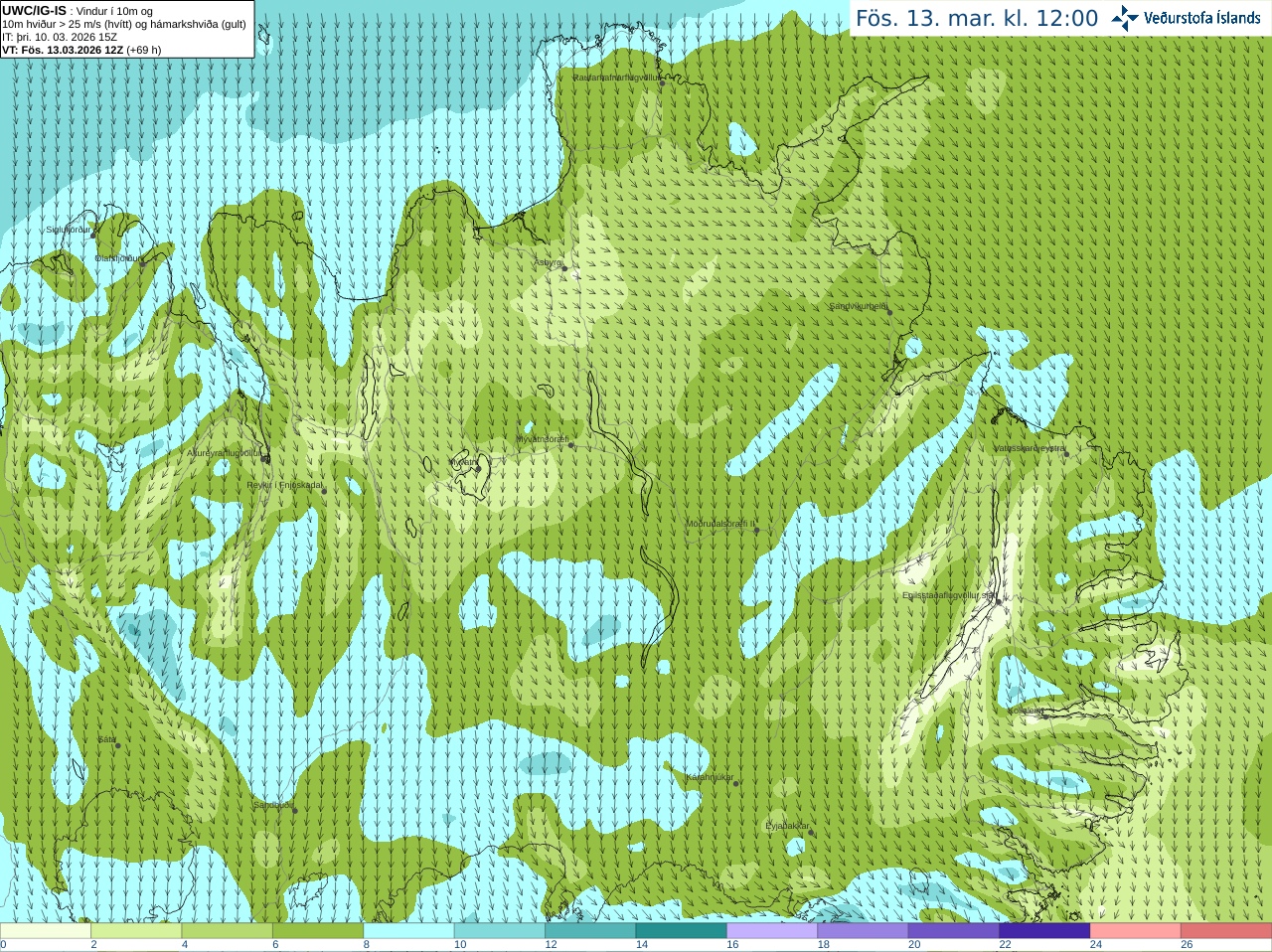The width and height of the screenshot is (1272, 952).
Task: Click the 4–6 m/s green legend swatch
Action: pos(227,931)
